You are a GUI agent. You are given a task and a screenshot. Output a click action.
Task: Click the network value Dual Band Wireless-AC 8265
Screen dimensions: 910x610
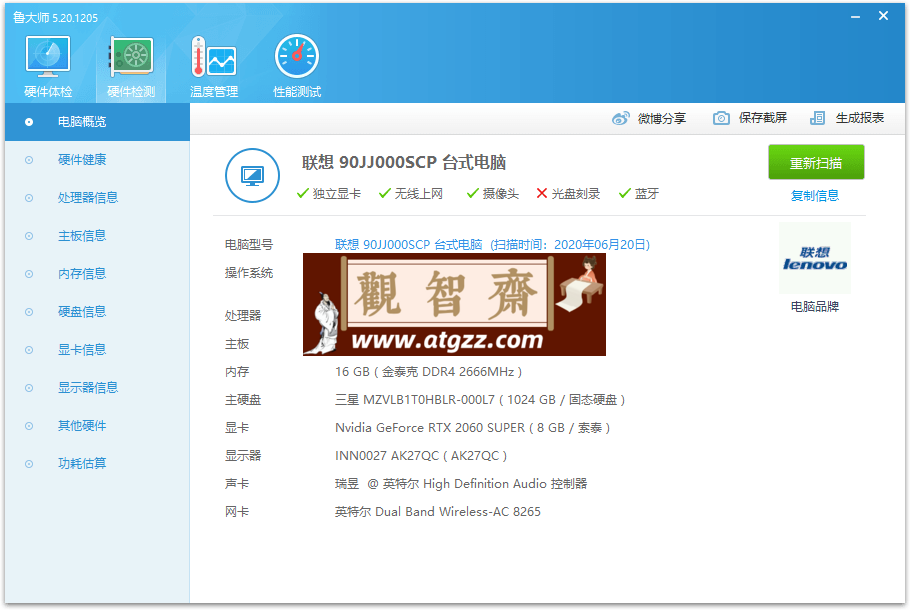438,512
